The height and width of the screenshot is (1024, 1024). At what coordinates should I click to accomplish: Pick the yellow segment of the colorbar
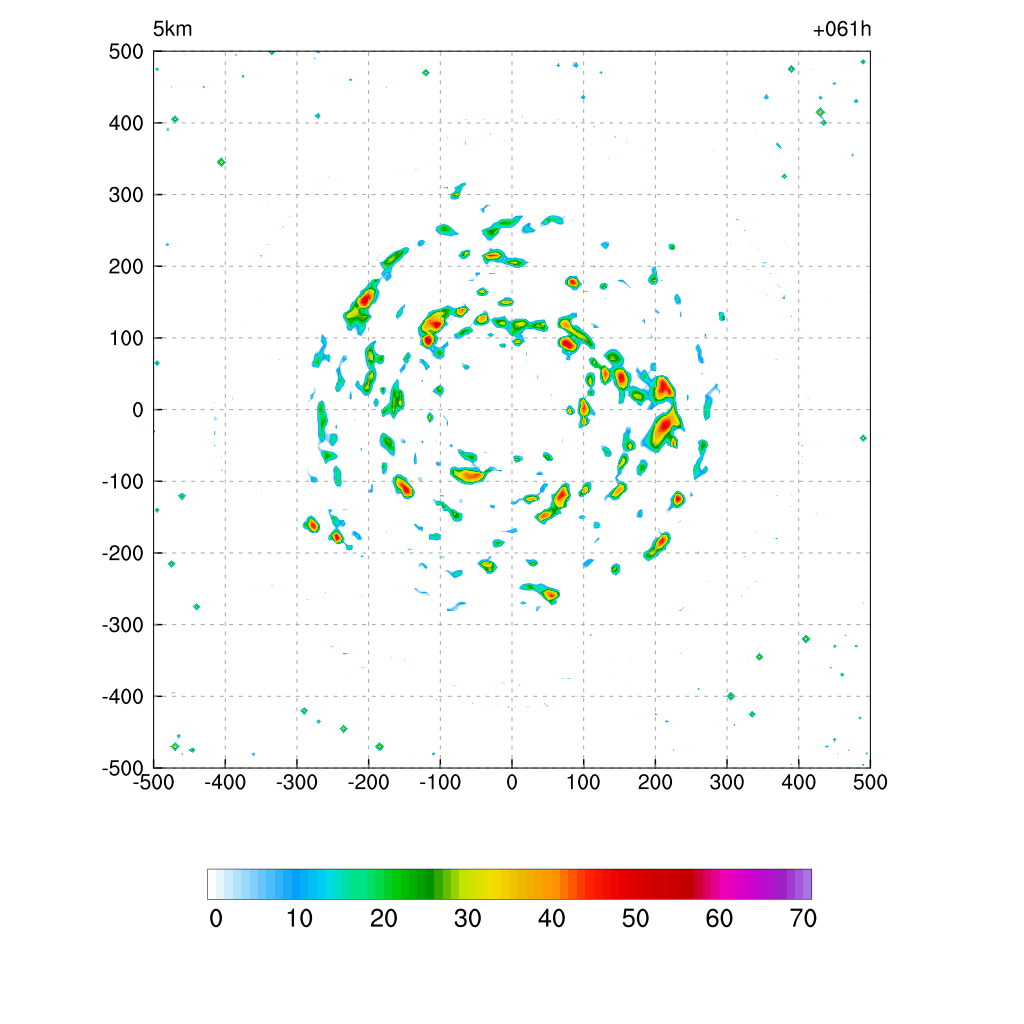tap(493, 884)
